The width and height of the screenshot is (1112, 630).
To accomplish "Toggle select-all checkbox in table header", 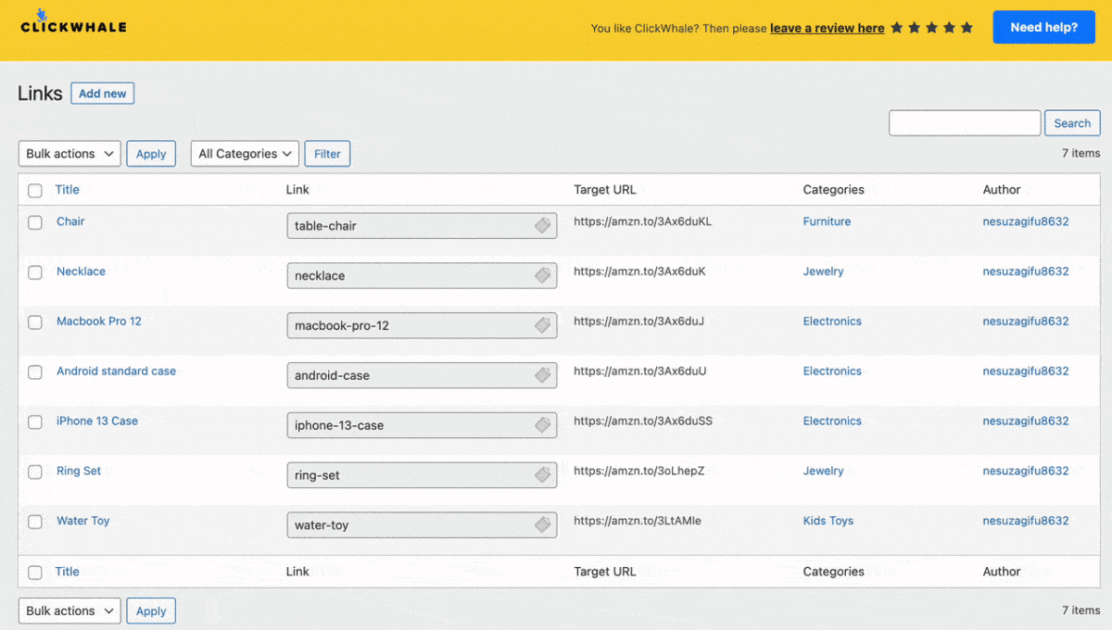I will [35, 191].
